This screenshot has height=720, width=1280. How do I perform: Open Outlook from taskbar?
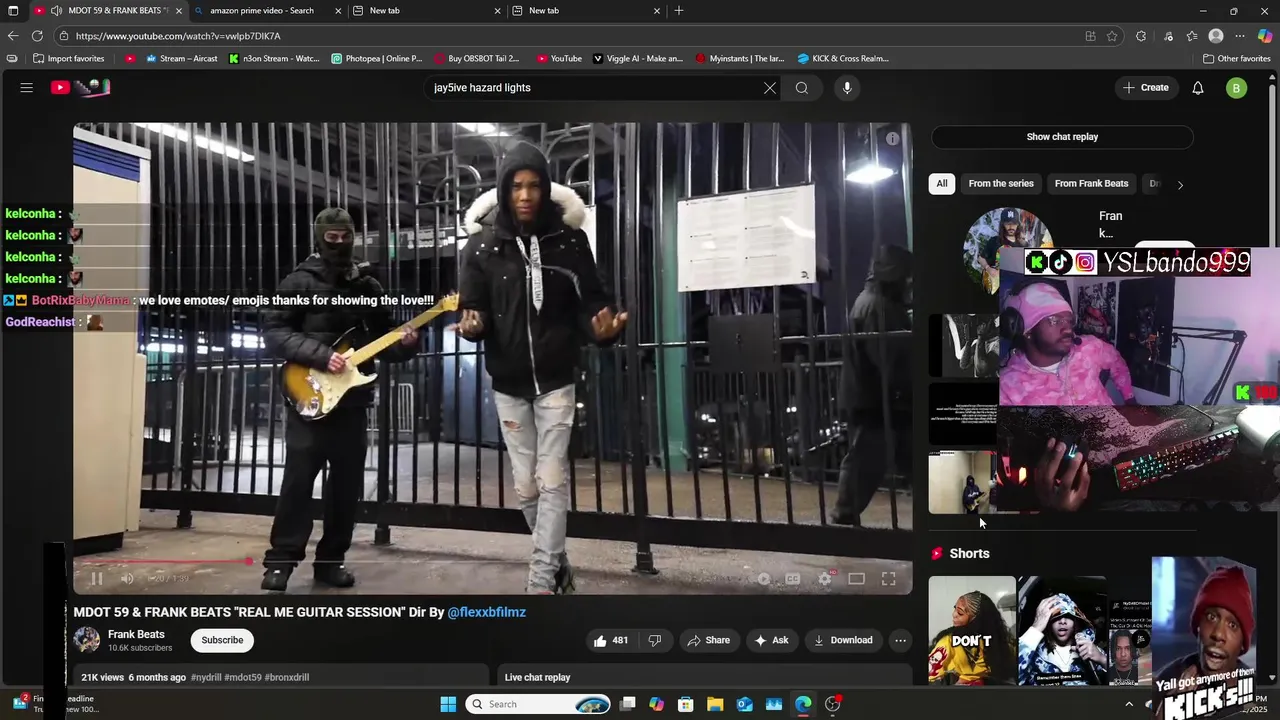click(x=744, y=704)
